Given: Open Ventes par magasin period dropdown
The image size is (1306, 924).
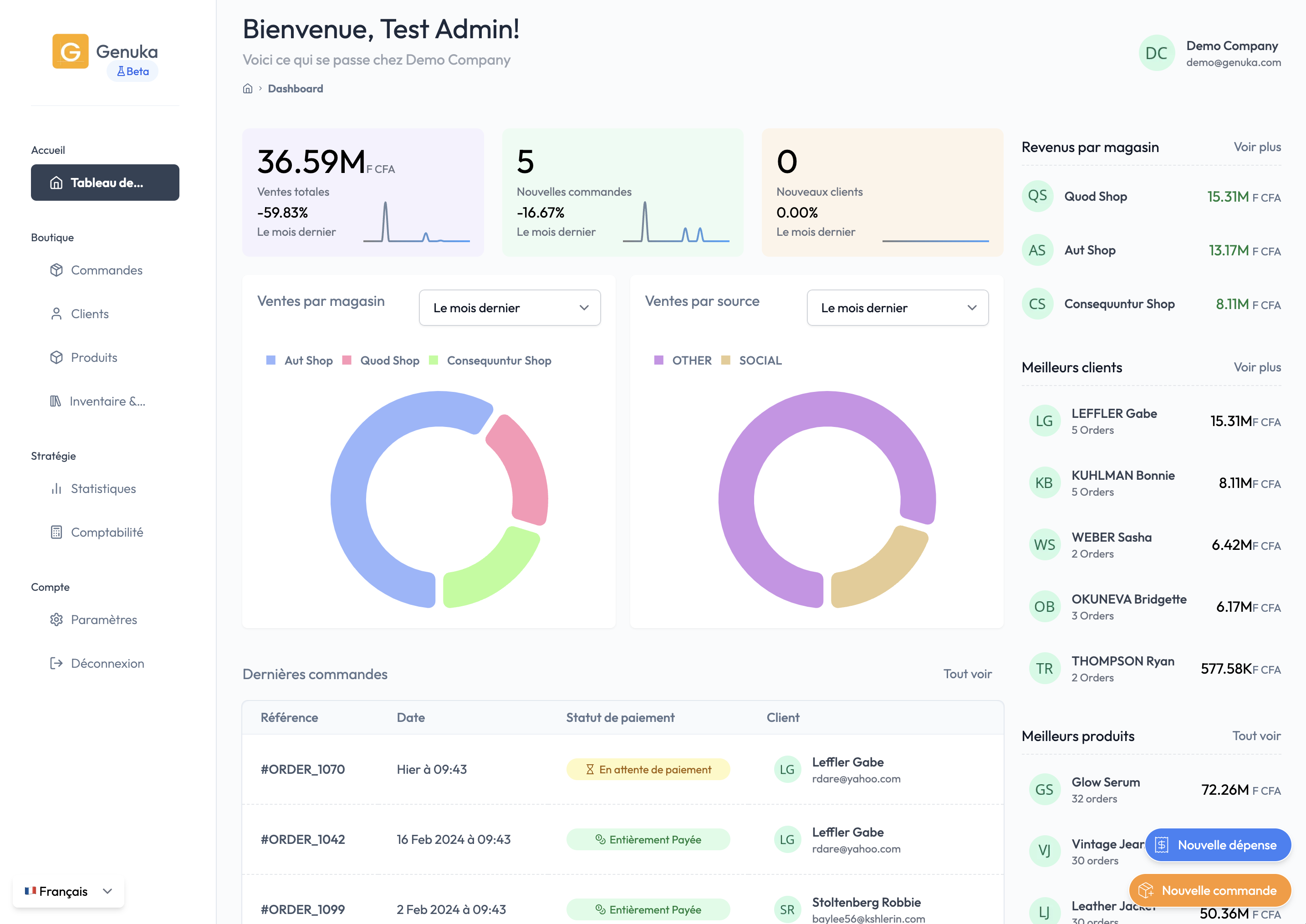Looking at the screenshot, I should point(509,308).
